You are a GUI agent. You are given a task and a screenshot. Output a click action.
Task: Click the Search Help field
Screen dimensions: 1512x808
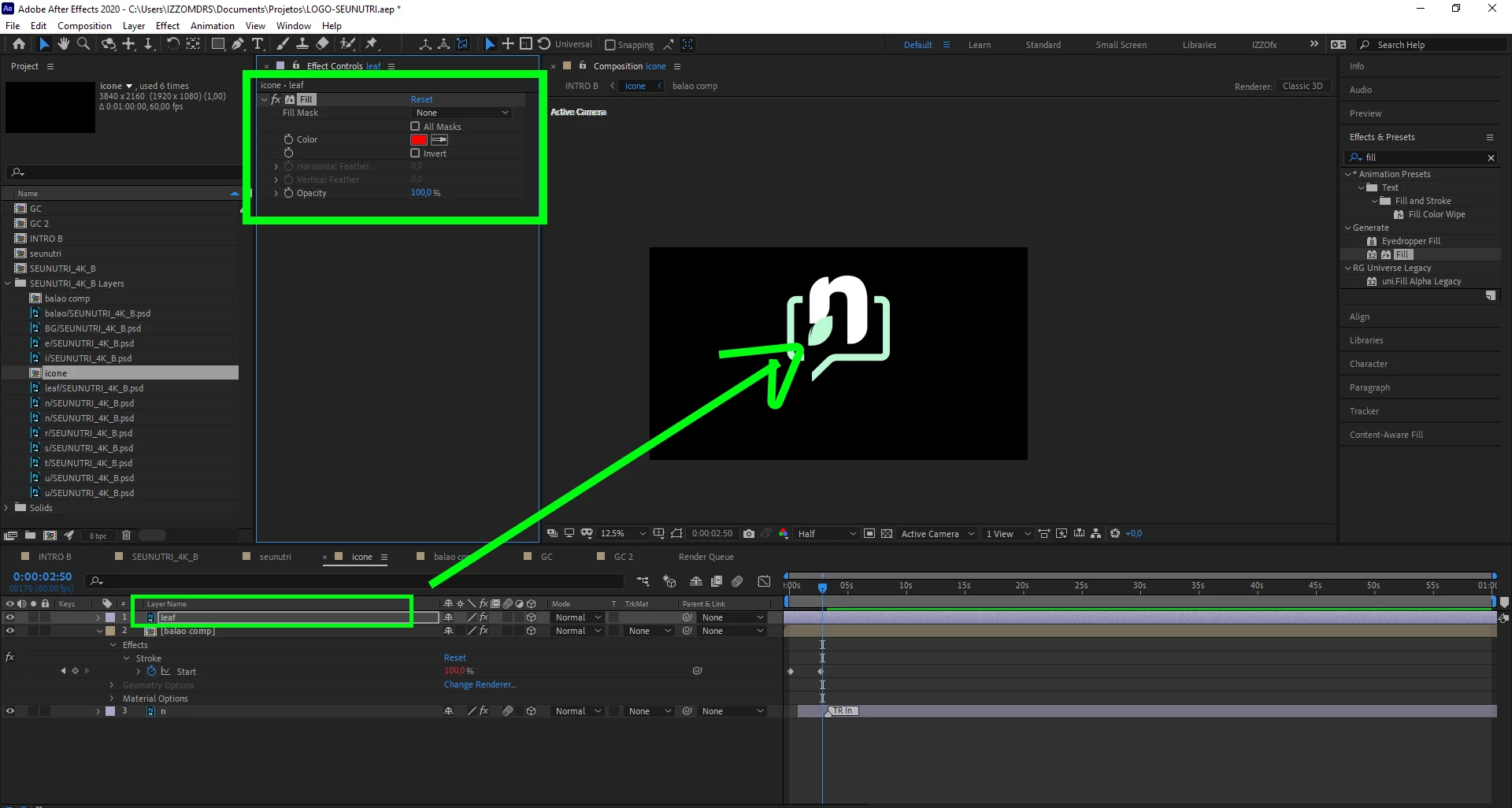pyautogui.click(x=1433, y=45)
